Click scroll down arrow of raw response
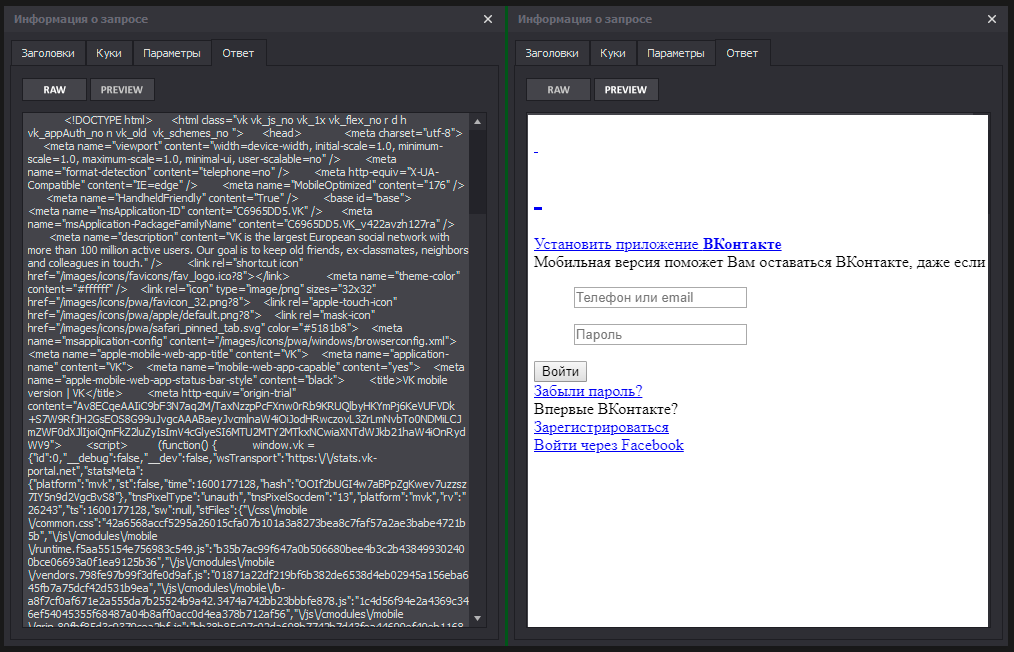Viewport: 1014px width, 652px height. (x=477, y=618)
